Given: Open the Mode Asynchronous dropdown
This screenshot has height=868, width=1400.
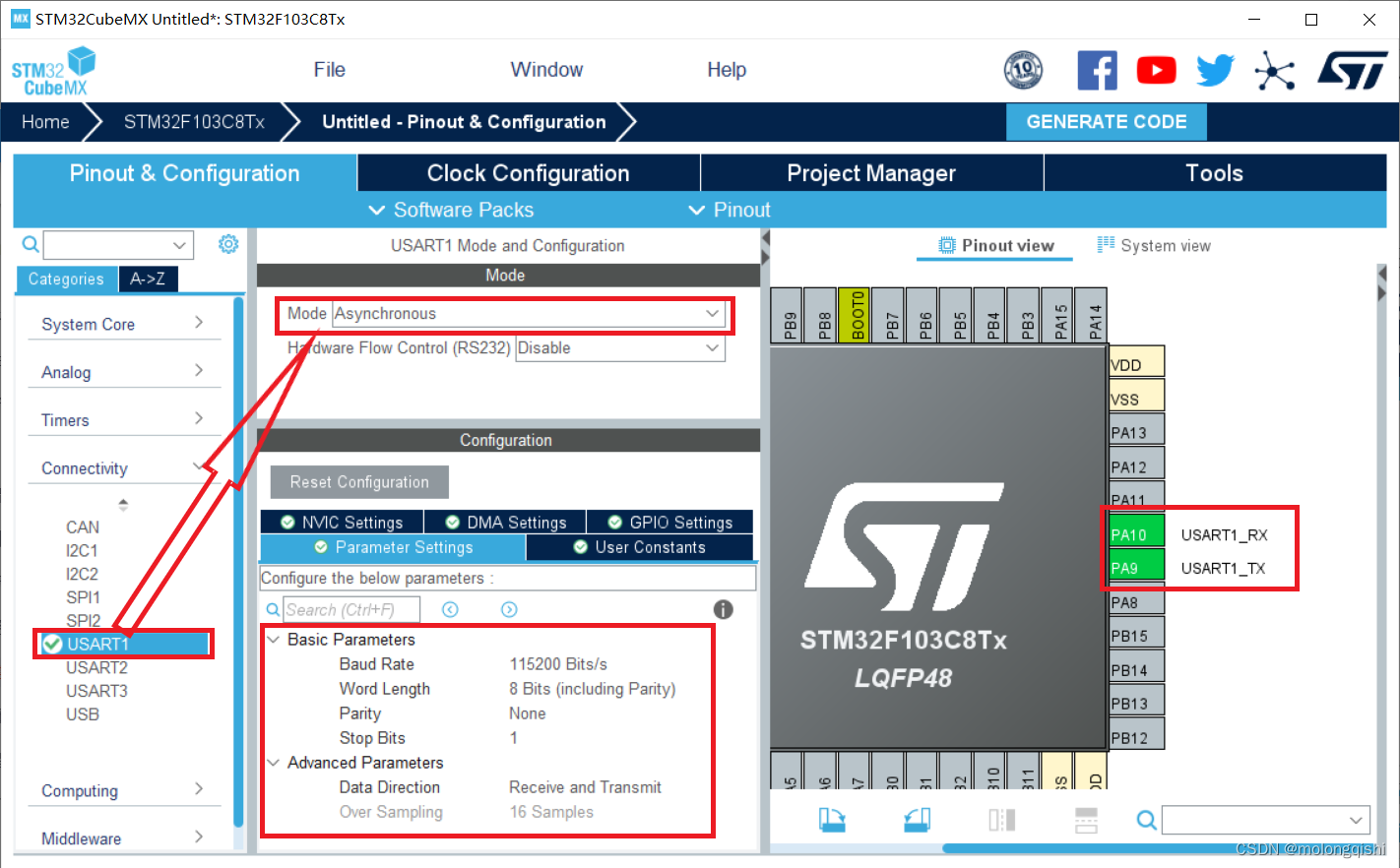Looking at the screenshot, I should (529, 314).
